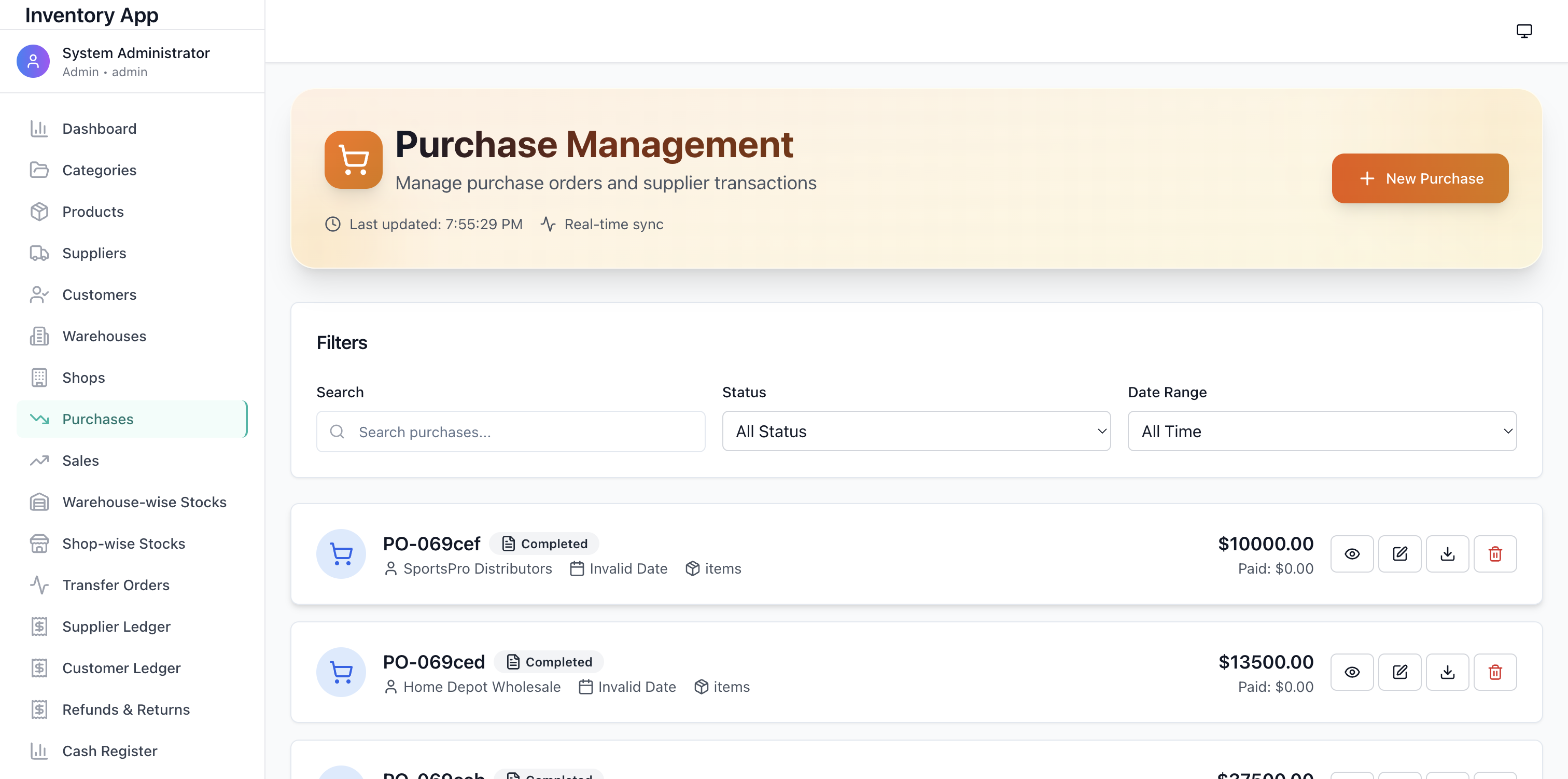Click the Categories folder icon

pyautogui.click(x=39, y=170)
